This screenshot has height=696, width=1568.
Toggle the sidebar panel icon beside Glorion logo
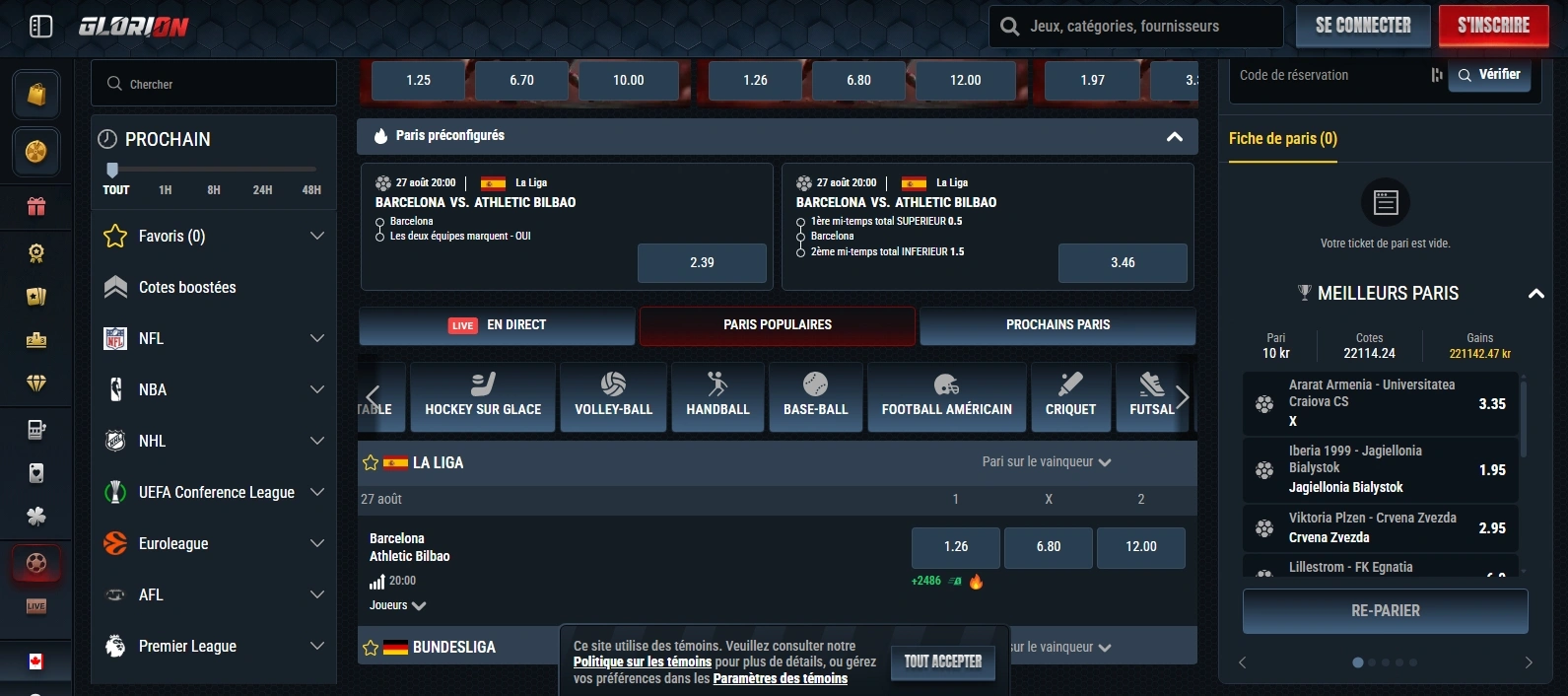pos(41,27)
